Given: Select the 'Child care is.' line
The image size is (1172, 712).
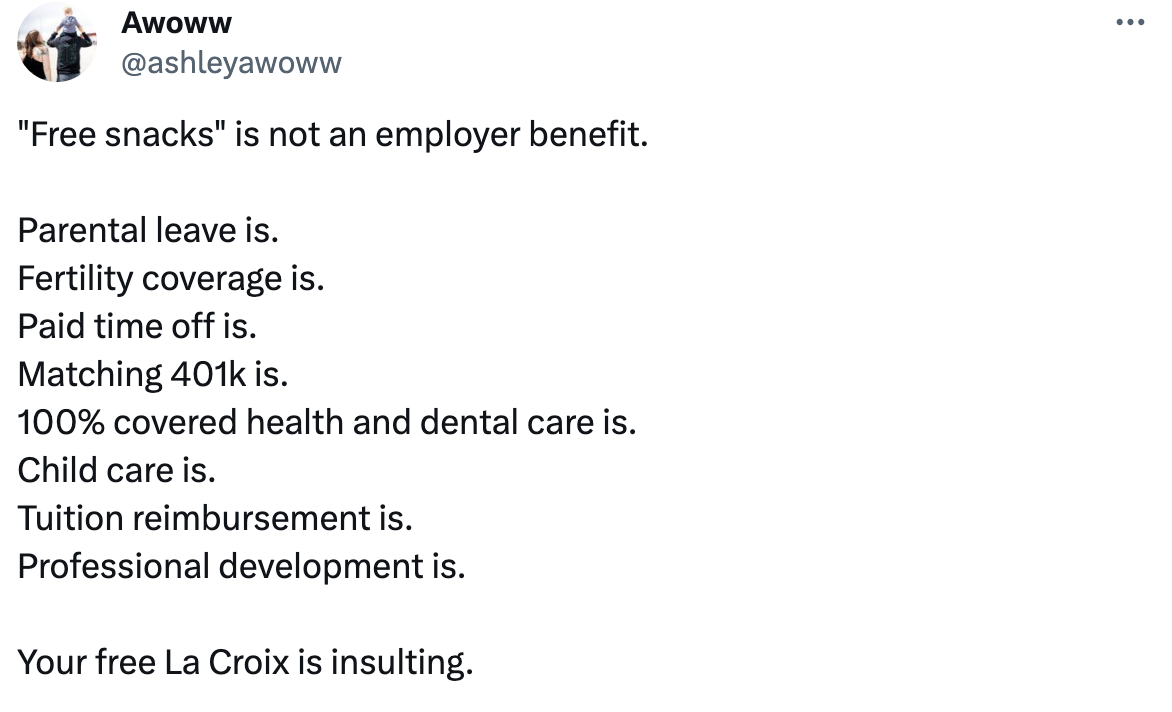Looking at the screenshot, I should pos(117,471).
